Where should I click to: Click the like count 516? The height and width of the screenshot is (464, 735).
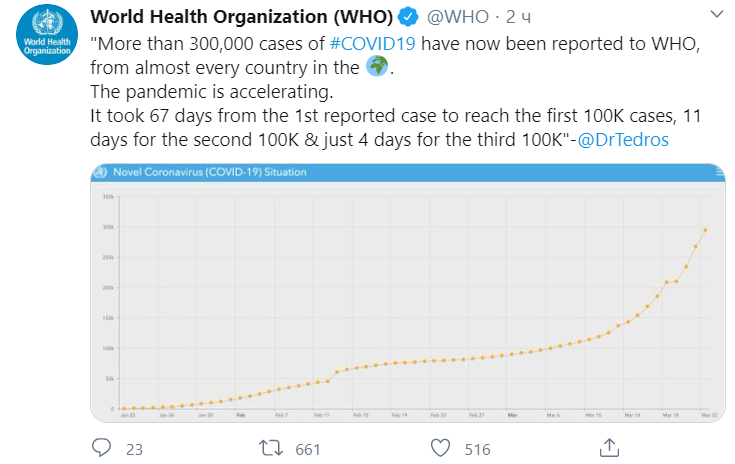[477, 449]
